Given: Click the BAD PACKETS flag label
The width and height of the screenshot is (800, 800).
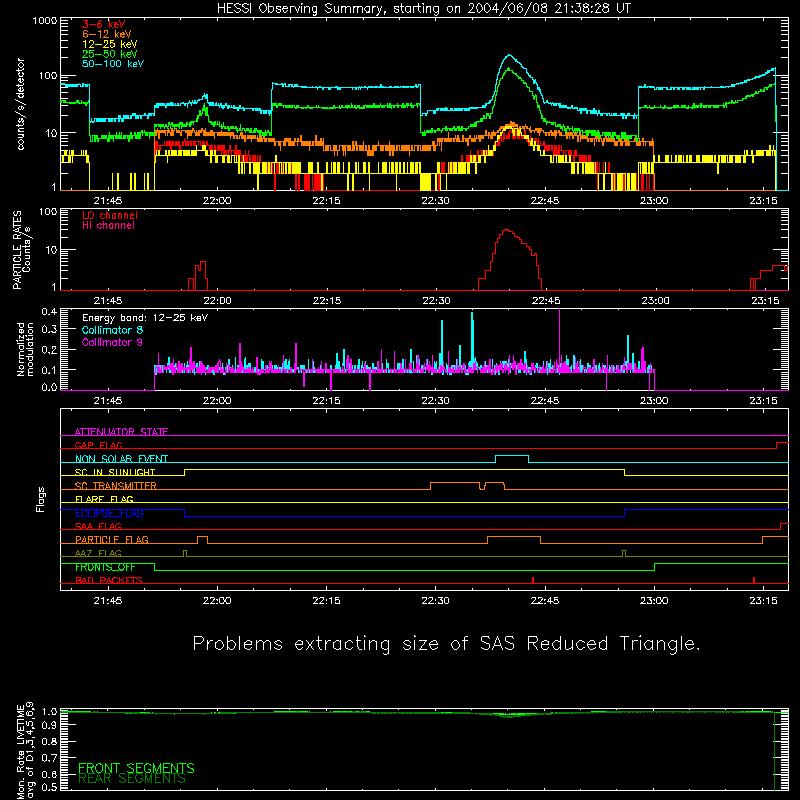Looking at the screenshot, I should click(109, 581).
